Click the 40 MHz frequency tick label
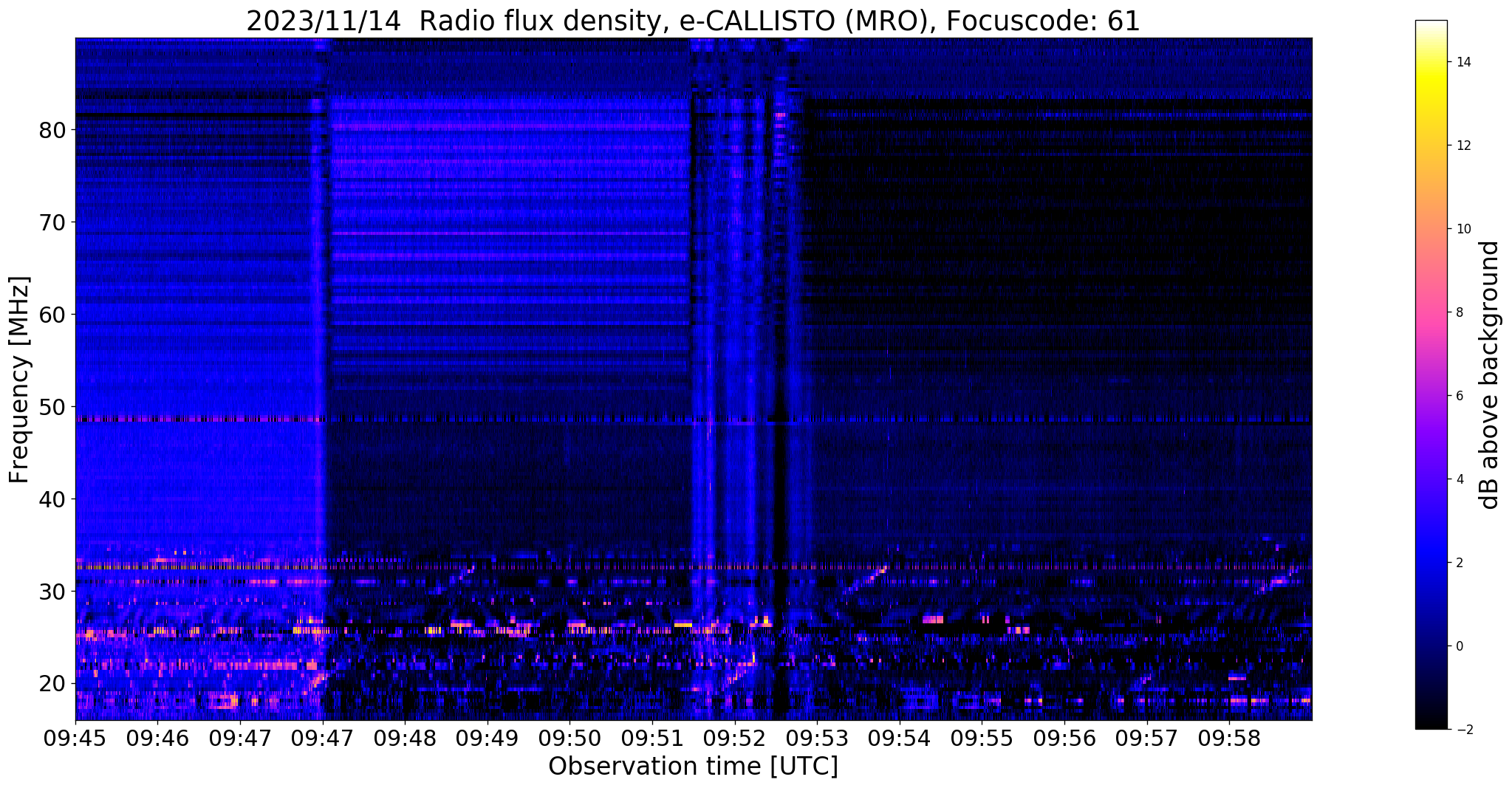The height and width of the screenshot is (788, 1512). tap(52, 499)
